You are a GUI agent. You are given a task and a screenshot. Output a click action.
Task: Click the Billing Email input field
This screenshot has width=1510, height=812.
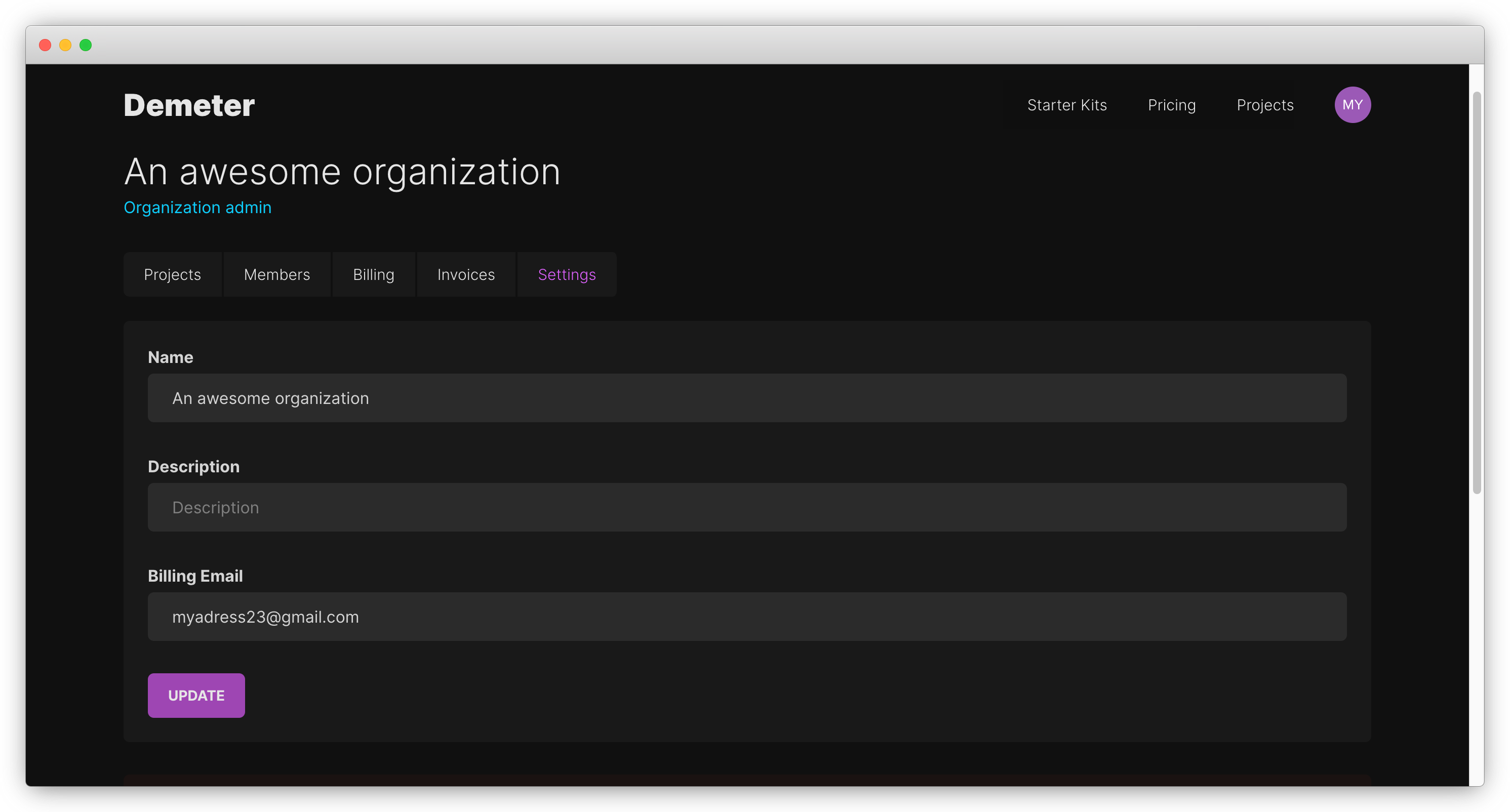tap(747, 616)
